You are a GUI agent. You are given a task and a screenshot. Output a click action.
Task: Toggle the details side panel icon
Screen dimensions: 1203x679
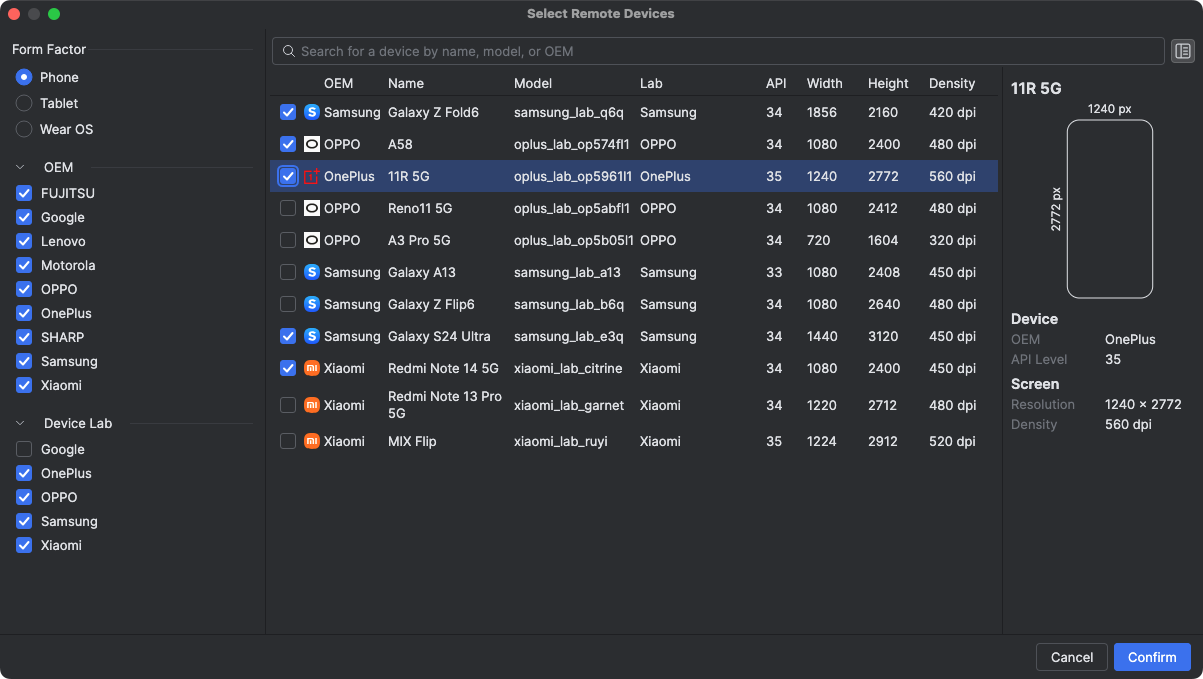[x=1183, y=51]
